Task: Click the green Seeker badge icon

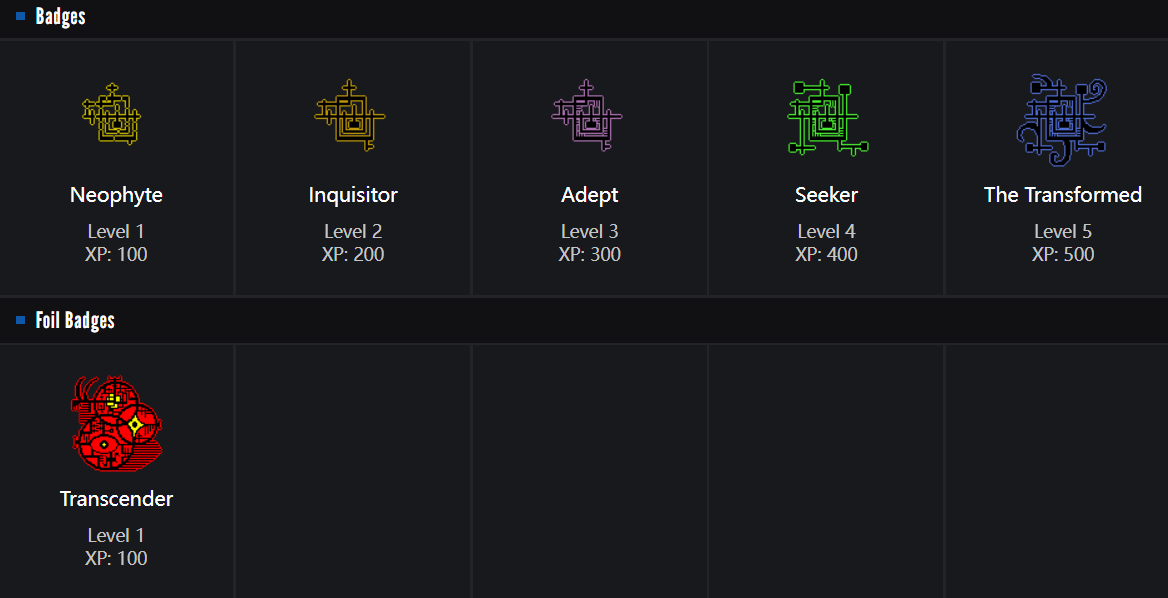Action: coord(827,117)
